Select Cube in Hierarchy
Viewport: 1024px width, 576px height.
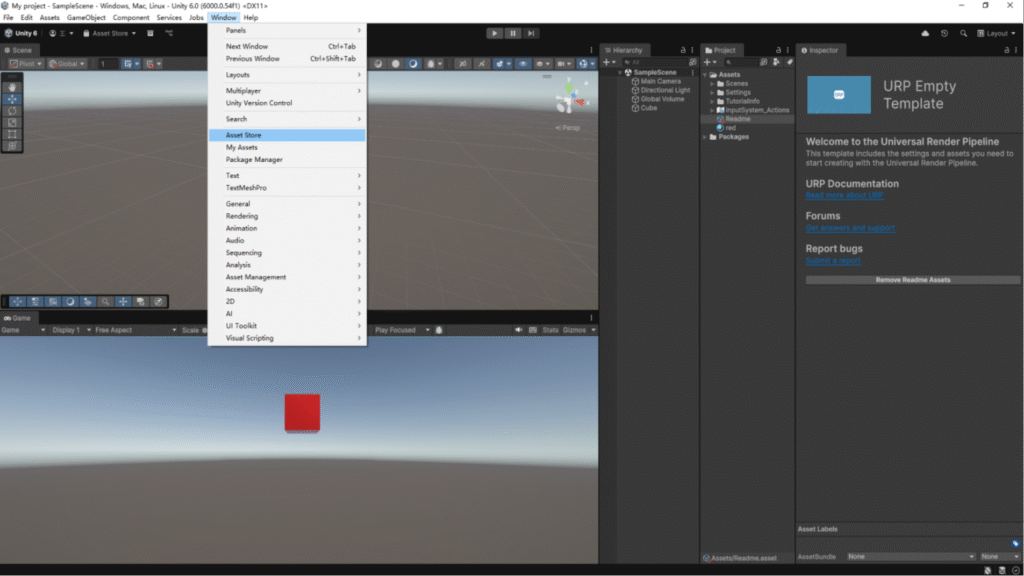coord(648,108)
